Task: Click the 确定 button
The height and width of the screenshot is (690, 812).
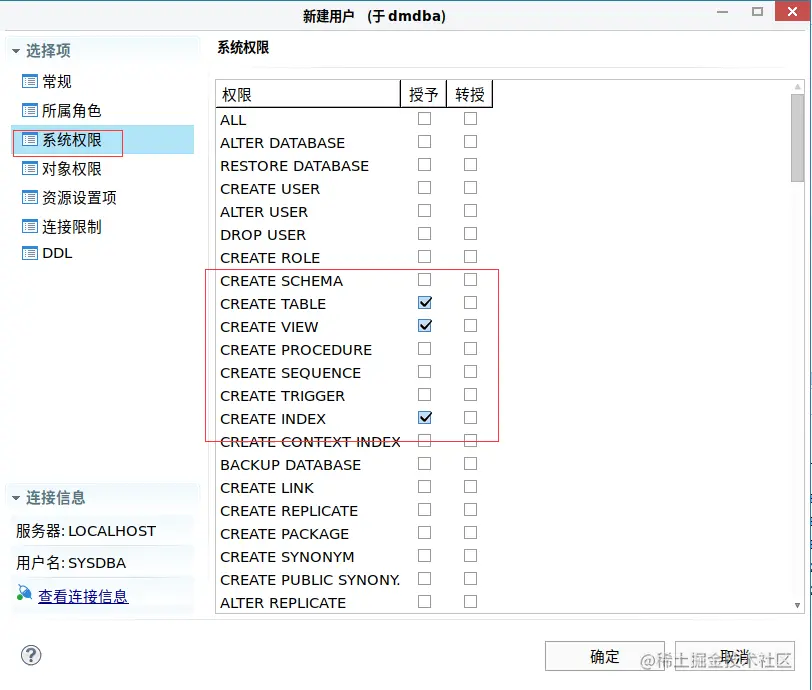Action: tap(604, 657)
